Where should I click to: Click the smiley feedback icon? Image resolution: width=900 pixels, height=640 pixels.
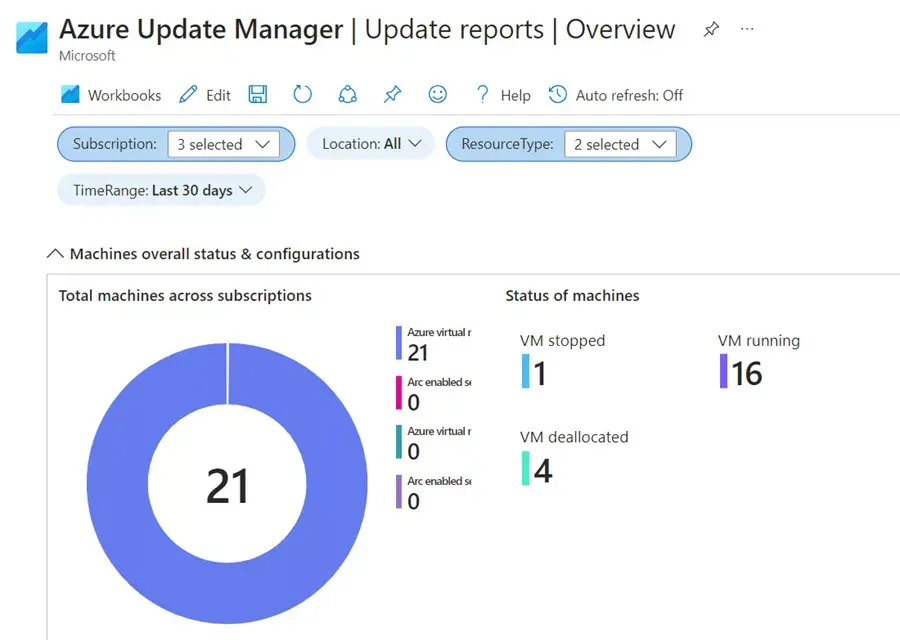437,94
